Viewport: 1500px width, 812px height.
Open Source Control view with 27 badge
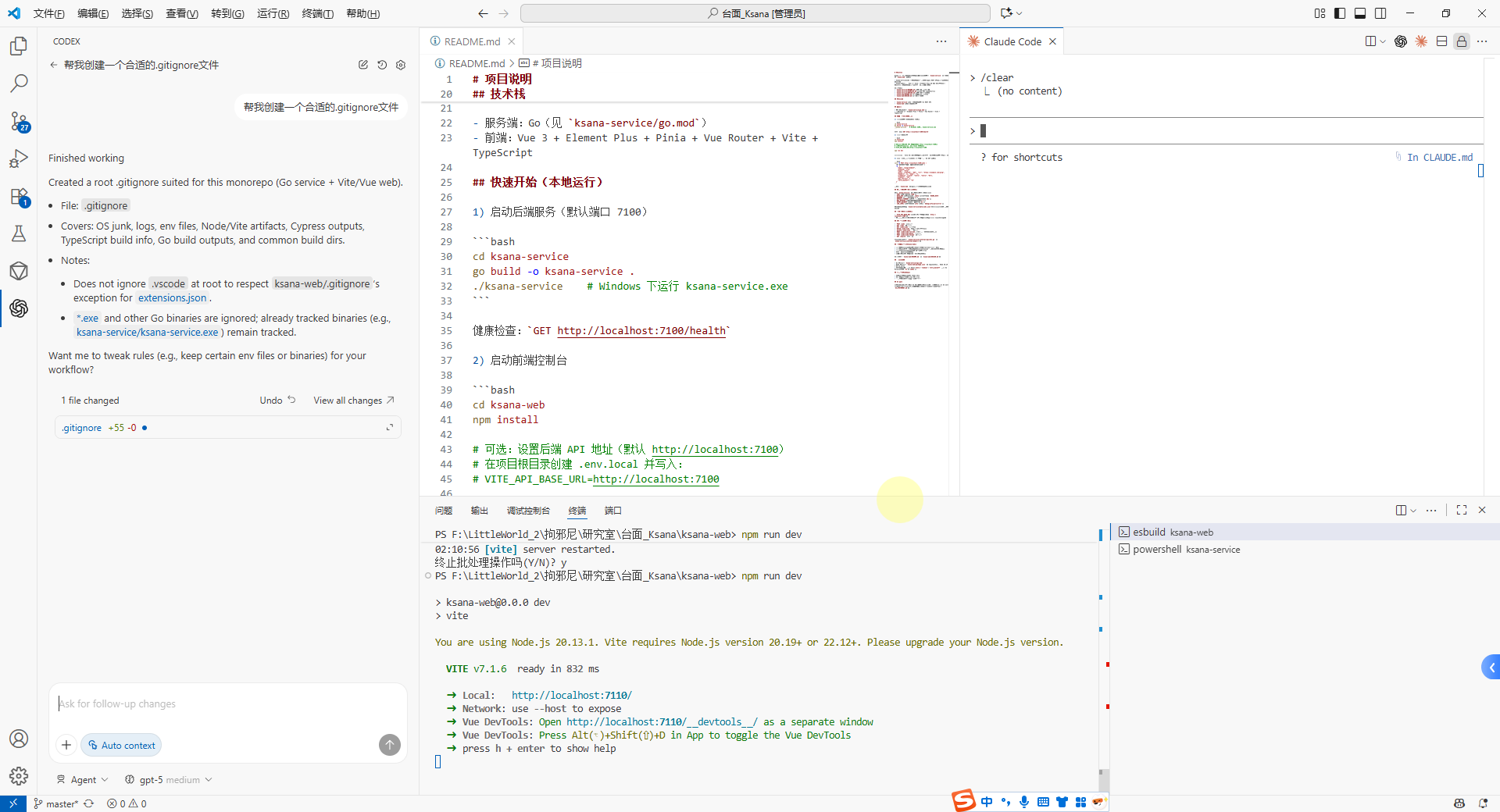pyautogui.click(x=19, y=121)
